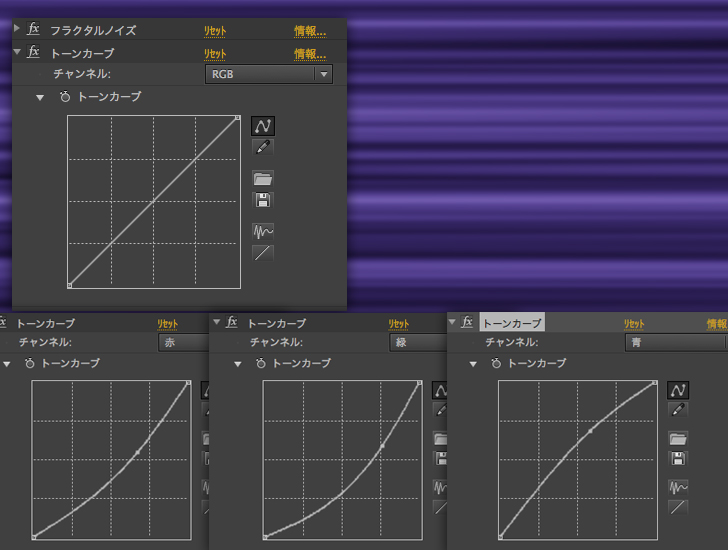Click the straight line reset icon in RGB panel
728x550 pixels.
263,252
